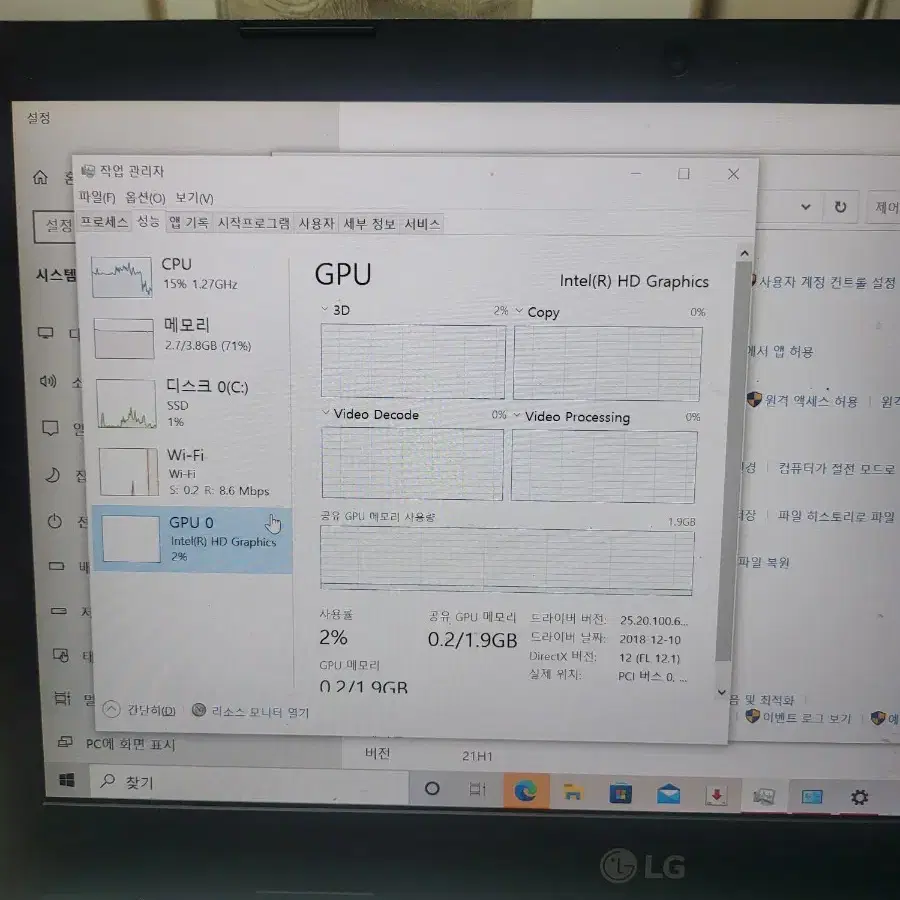The image size is (900, 900).
Task: Click the focus assist moon icon in Settings
Action: pos(52,475)
